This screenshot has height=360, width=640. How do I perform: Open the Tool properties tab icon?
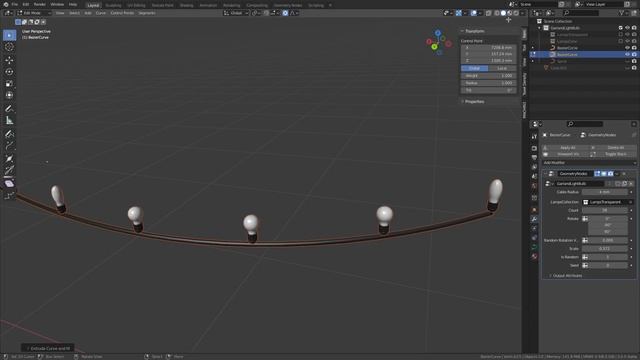click(534, 137)
